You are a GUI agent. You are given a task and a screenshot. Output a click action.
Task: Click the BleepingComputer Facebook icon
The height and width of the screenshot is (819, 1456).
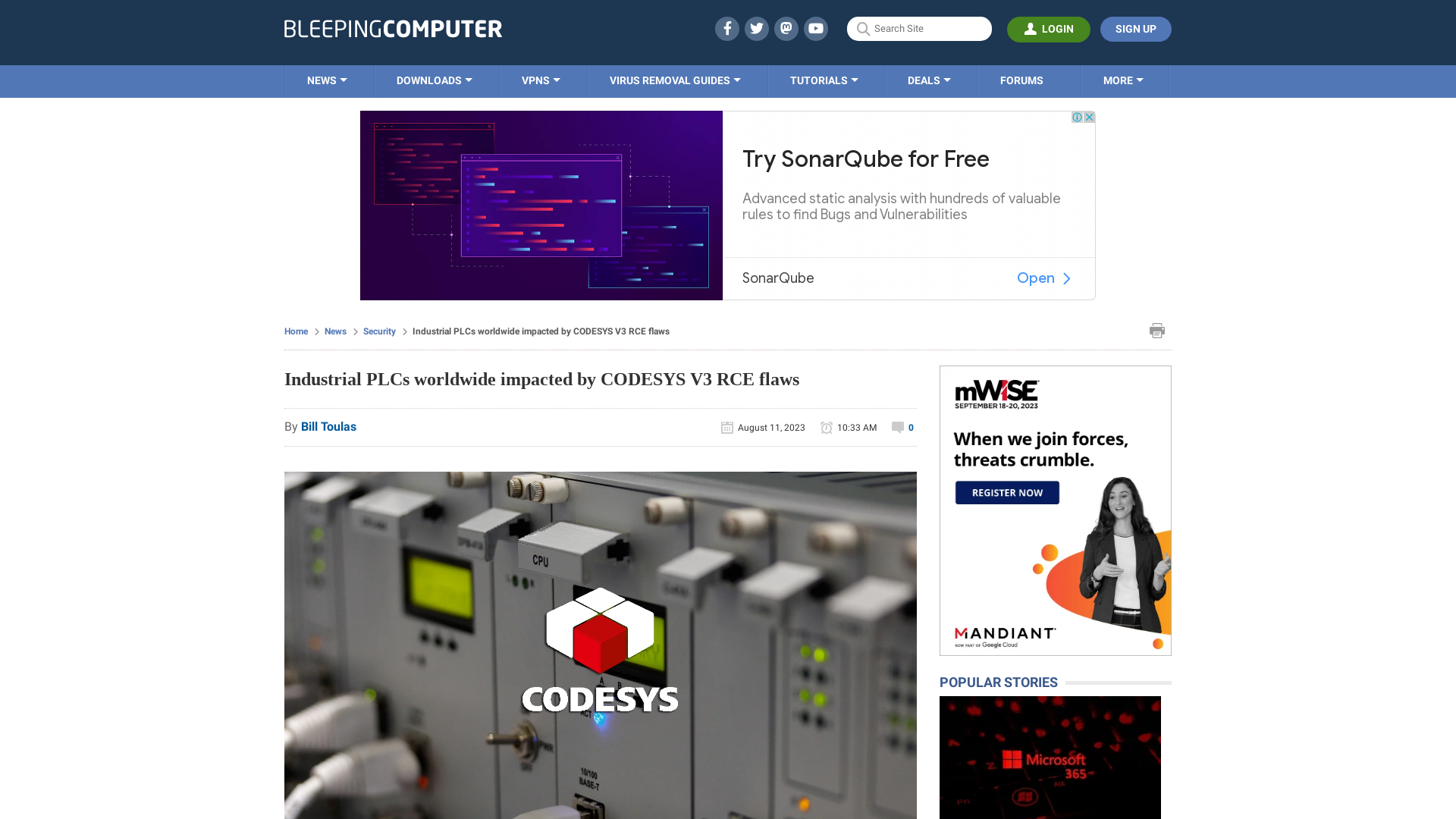[727, 28]
